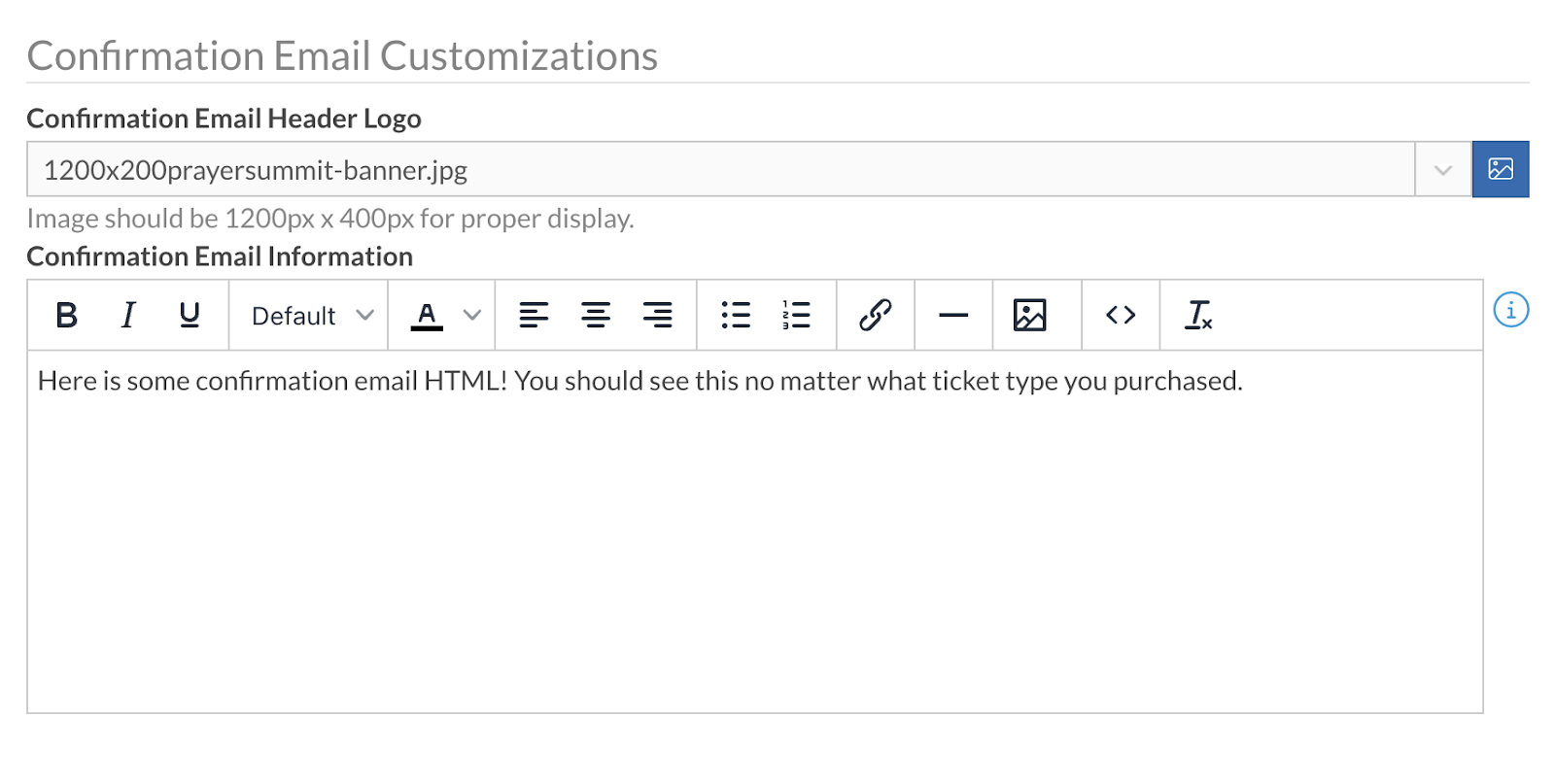The height and width of the screenshot is (784, 1555).
Task: Insert an image into email body
Action: (x=1029, y=315)
